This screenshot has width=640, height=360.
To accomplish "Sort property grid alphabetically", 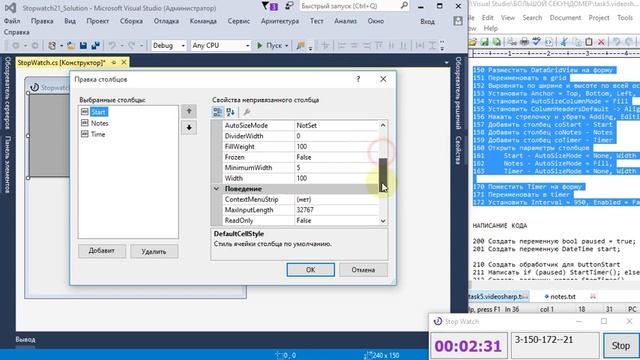I will point(230,112).
